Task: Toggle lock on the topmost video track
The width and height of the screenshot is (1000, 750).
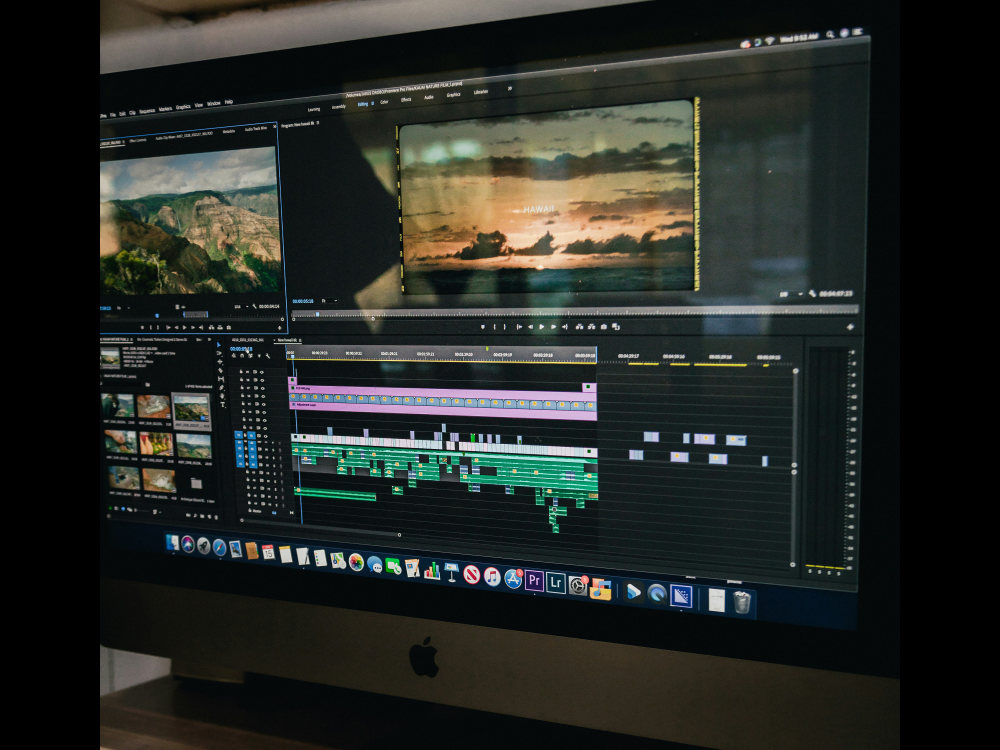Action: tap(241, 372)
